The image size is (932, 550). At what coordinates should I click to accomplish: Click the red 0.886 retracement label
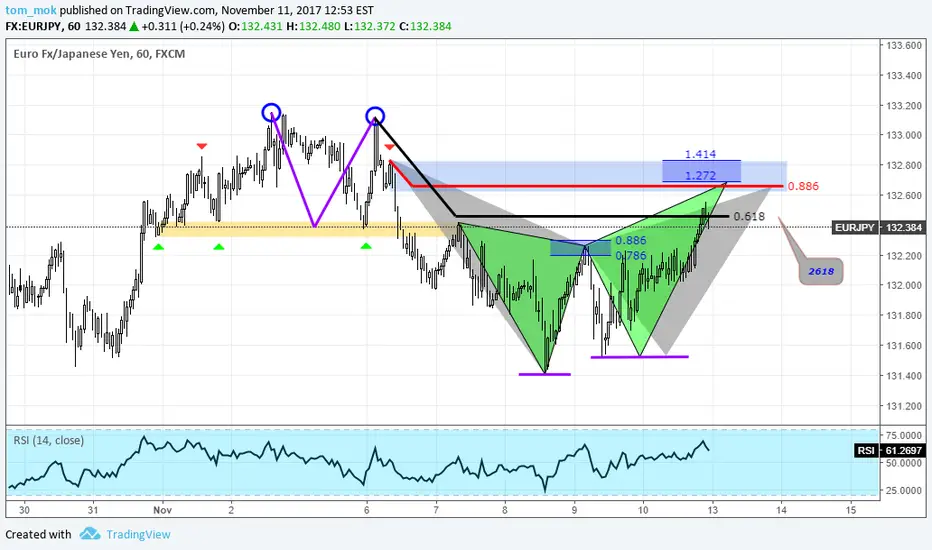tap(803, 186)
